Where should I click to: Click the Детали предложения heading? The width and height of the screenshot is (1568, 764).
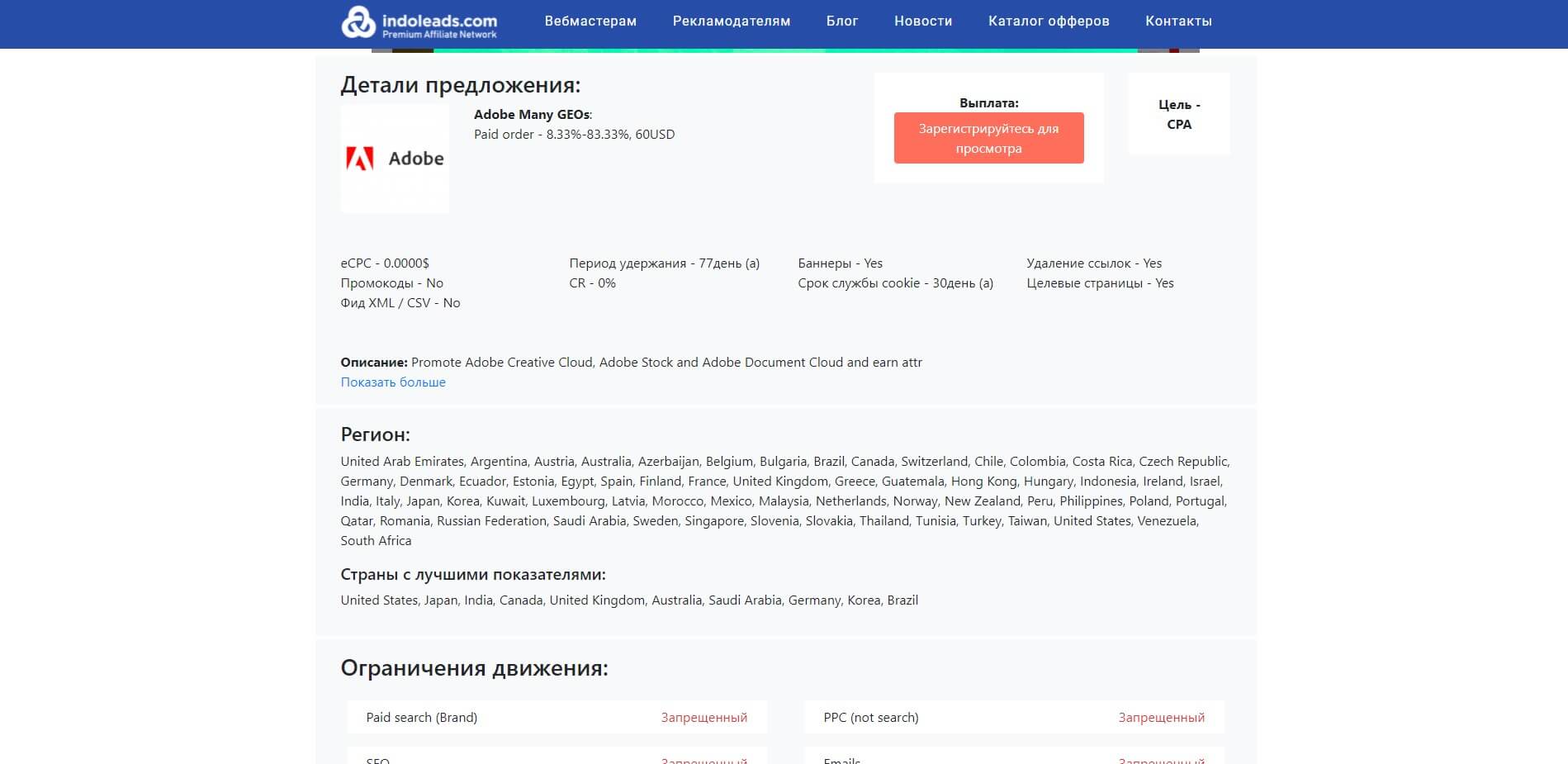point(461,85)
